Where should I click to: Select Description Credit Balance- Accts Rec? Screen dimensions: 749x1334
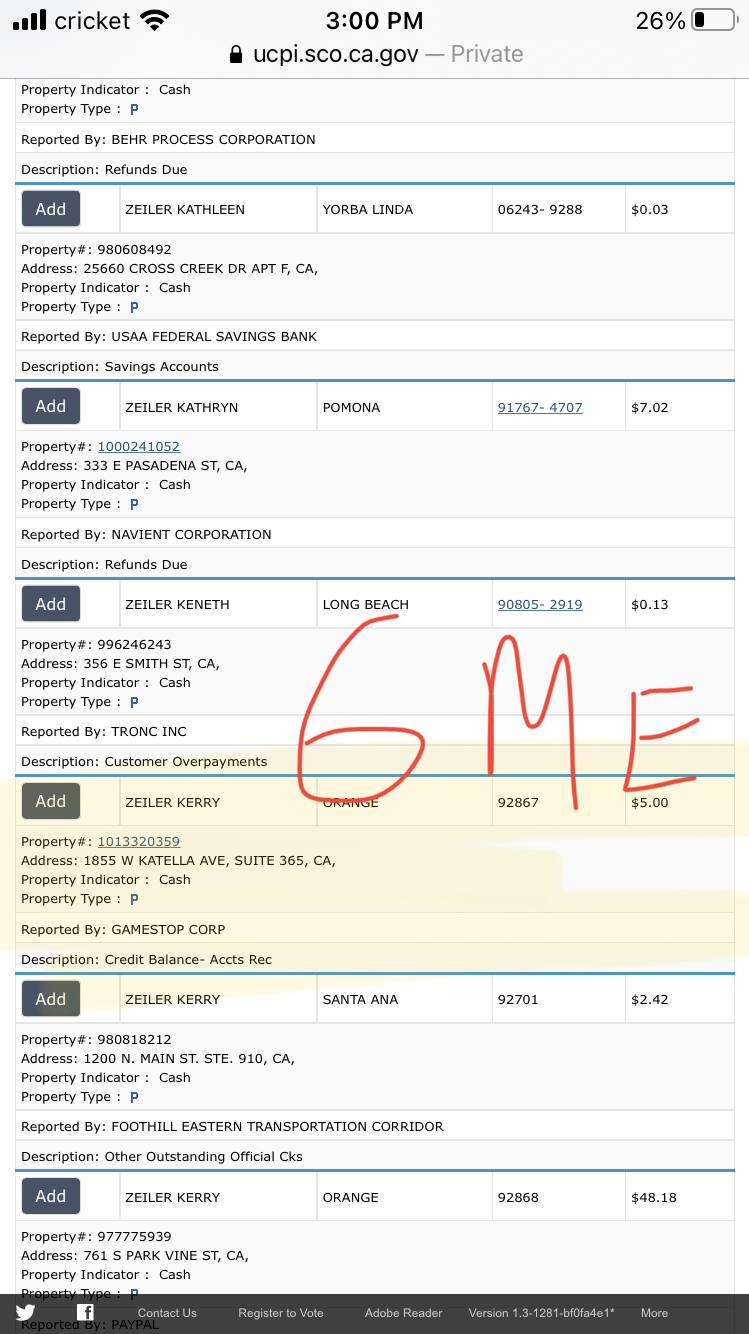tap(375, 959)
